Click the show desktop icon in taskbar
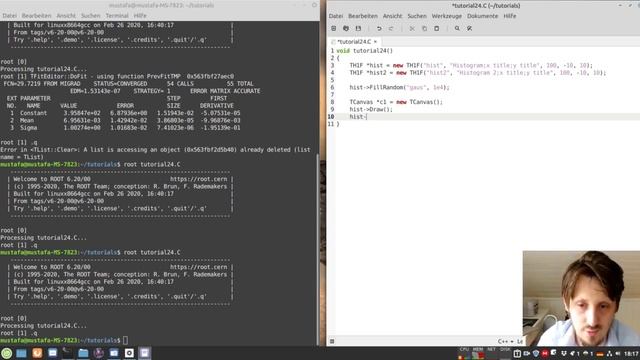The image size is (640, 360). click(21, 353)
